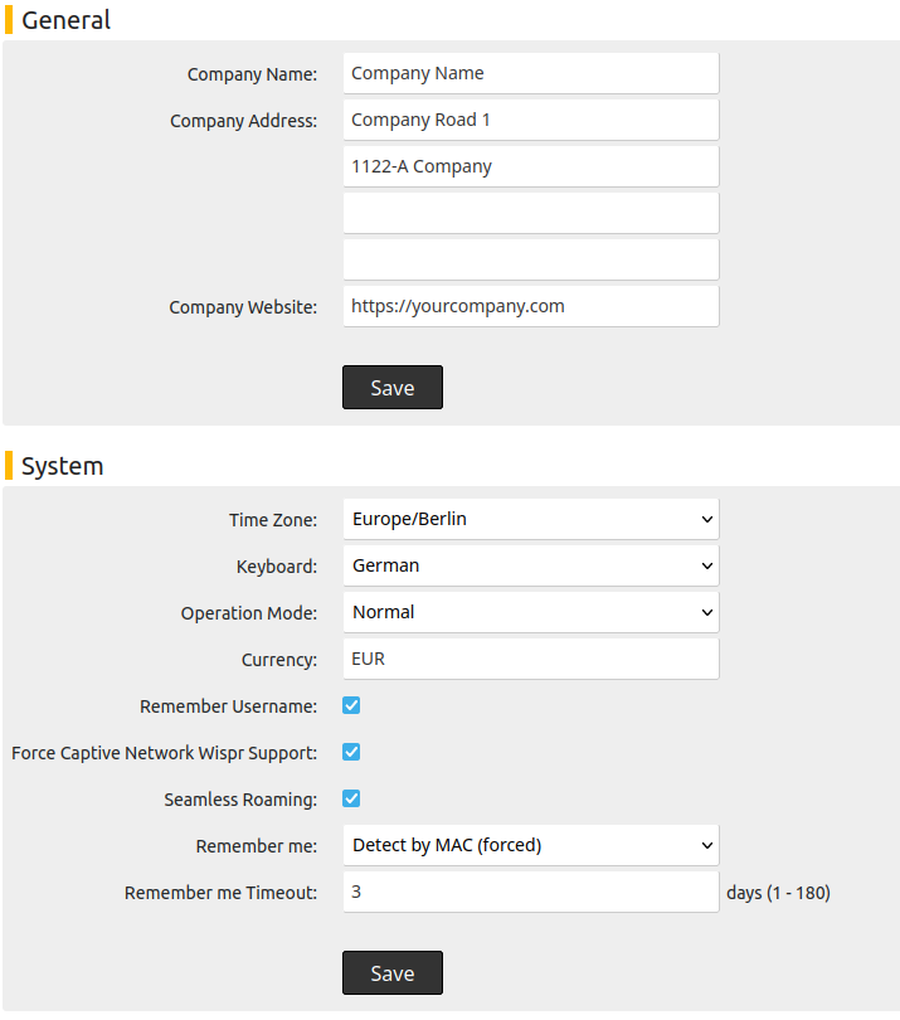Select the Company Website URL field

click(x=530, y=305)
